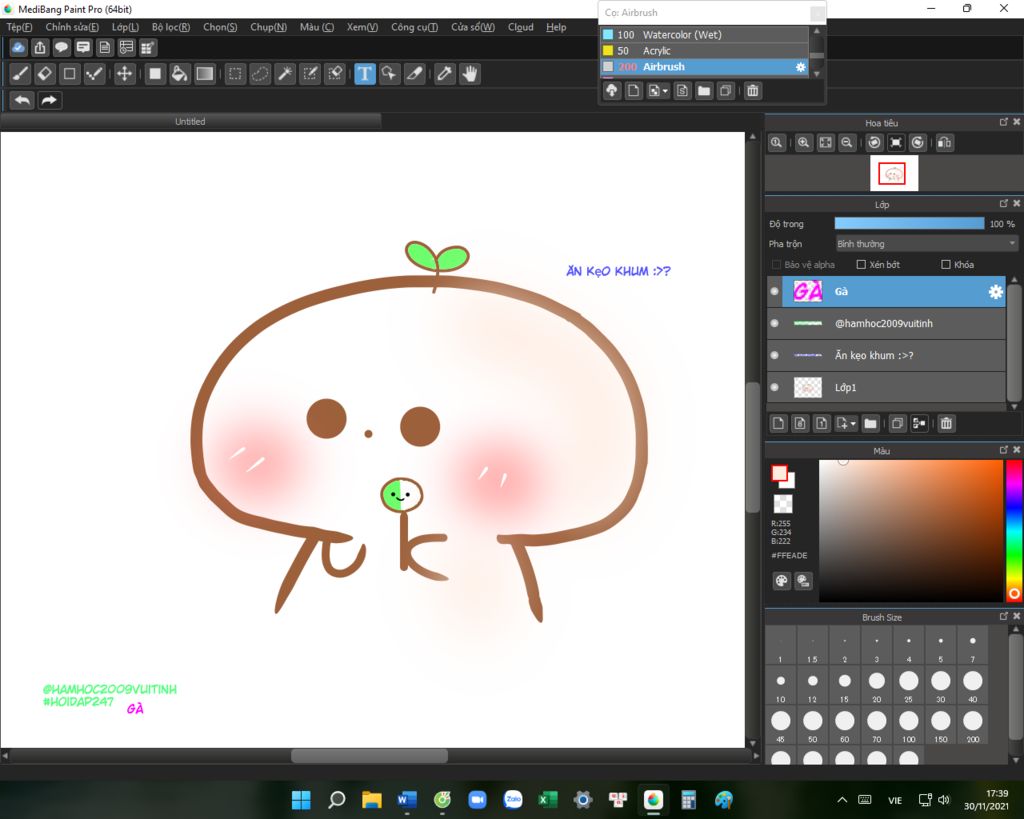
Task: Expand the add brush type dropdown
Action: pos(658,91)
